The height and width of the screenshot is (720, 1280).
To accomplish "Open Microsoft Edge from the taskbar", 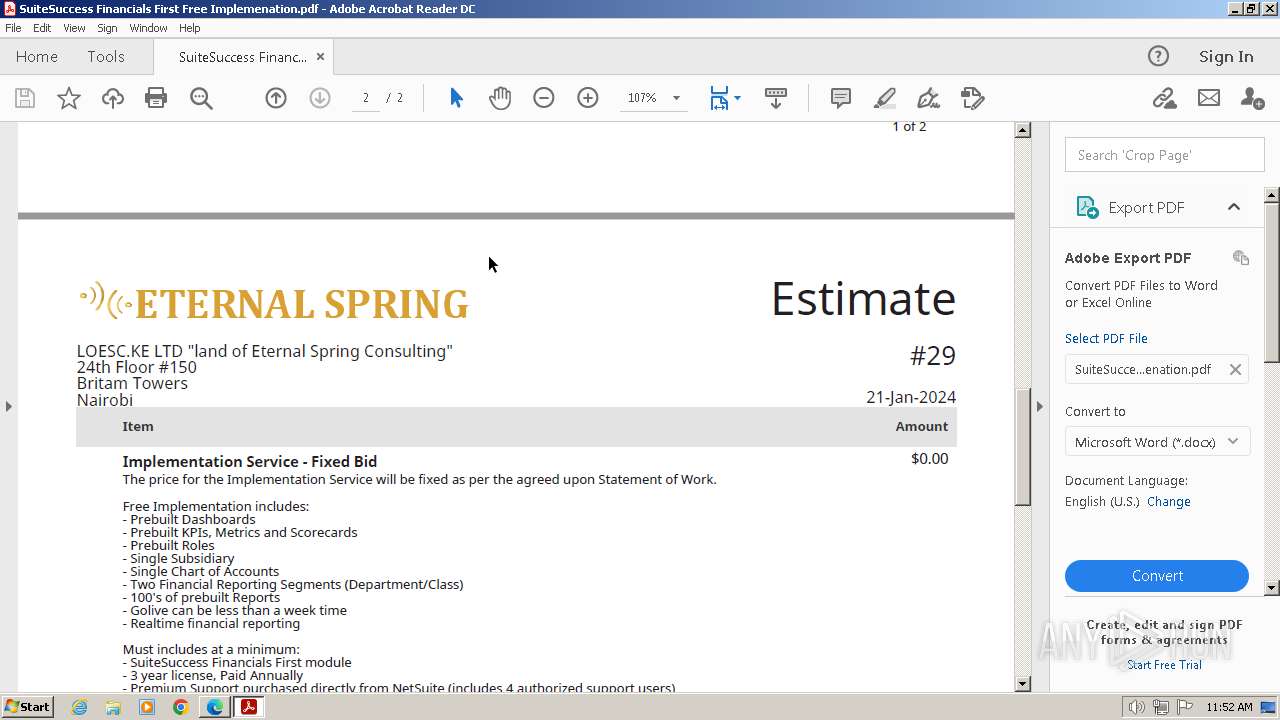I will pos(215,707).
